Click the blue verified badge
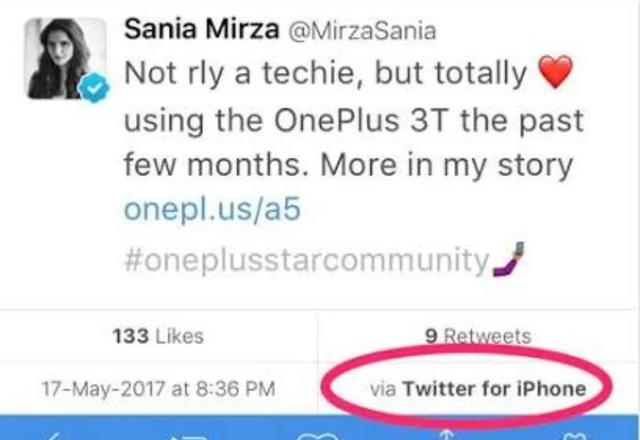The height and width of the screenshot is (440, 640). [94, 92]
